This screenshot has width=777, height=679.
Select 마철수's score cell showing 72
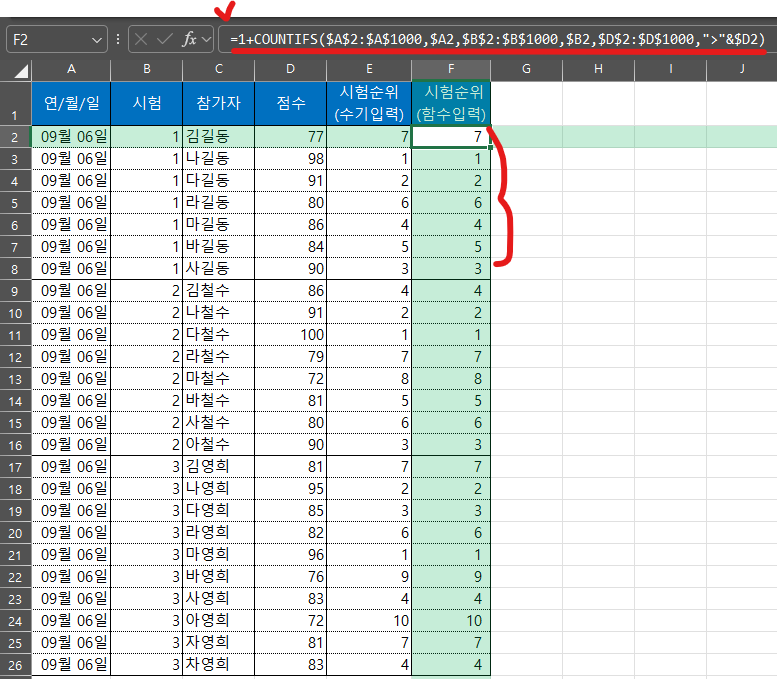290,379
